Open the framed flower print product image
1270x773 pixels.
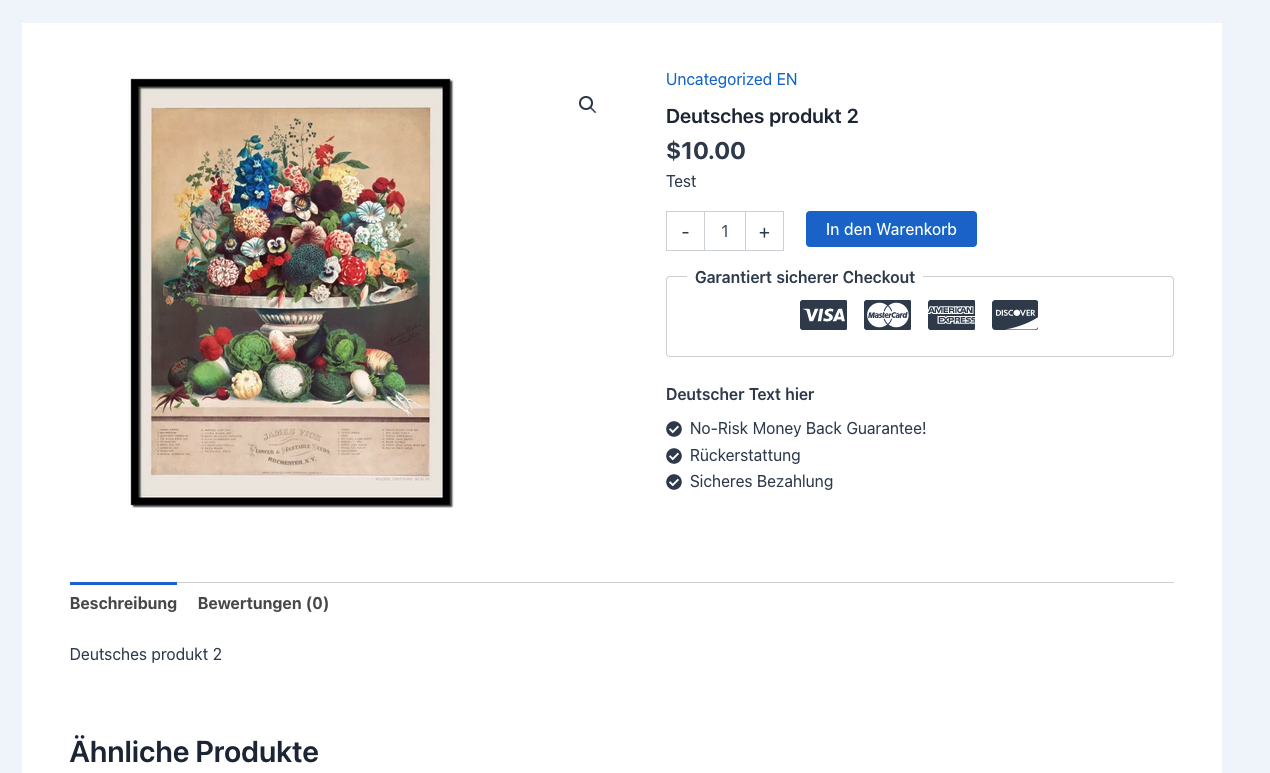click(292, 292)
